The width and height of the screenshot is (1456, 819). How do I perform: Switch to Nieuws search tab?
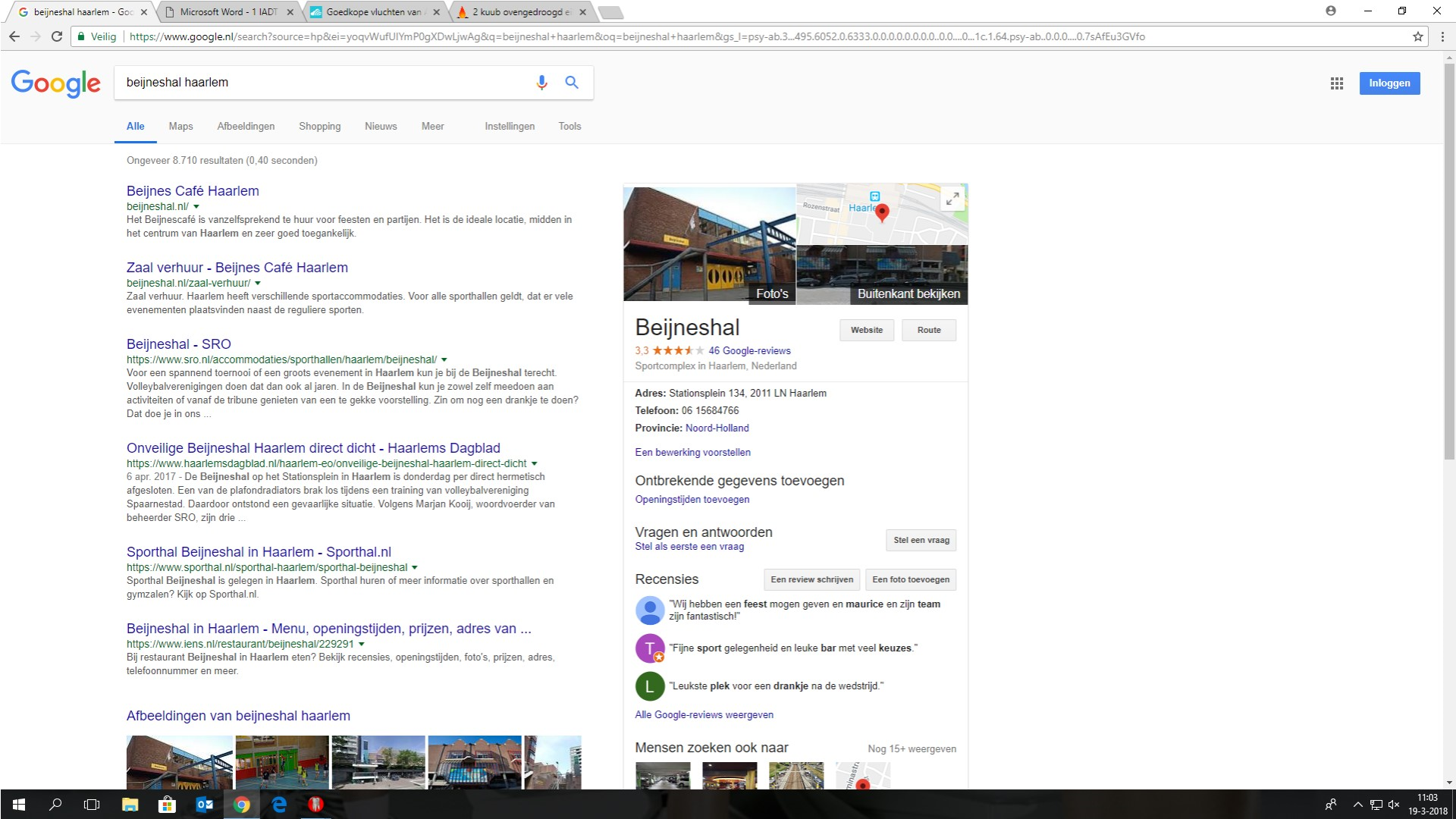point(381,127)
